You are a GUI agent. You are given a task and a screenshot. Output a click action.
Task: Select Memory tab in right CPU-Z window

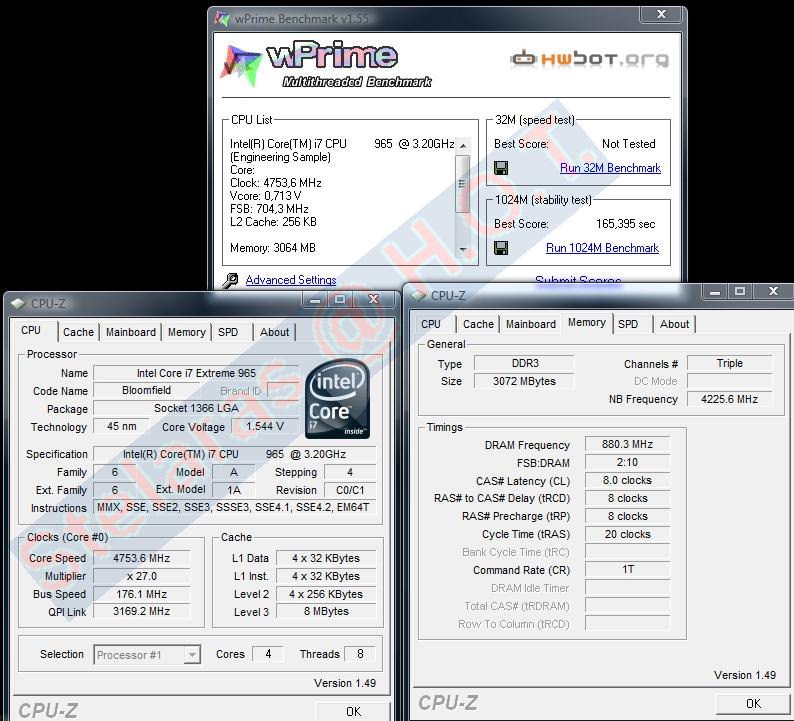[x=586, y=323]
